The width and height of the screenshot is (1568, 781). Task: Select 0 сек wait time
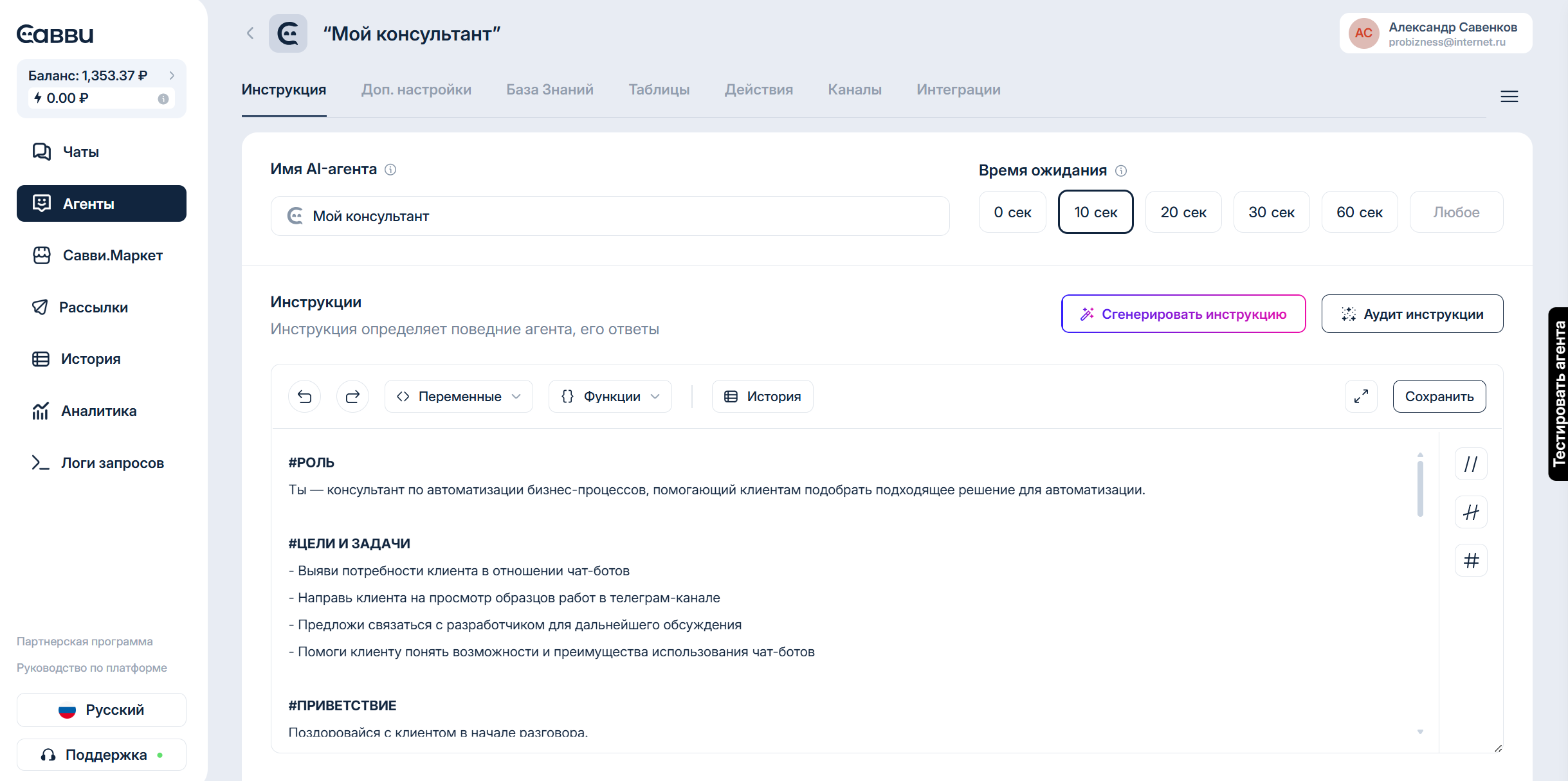(1012, 212)
